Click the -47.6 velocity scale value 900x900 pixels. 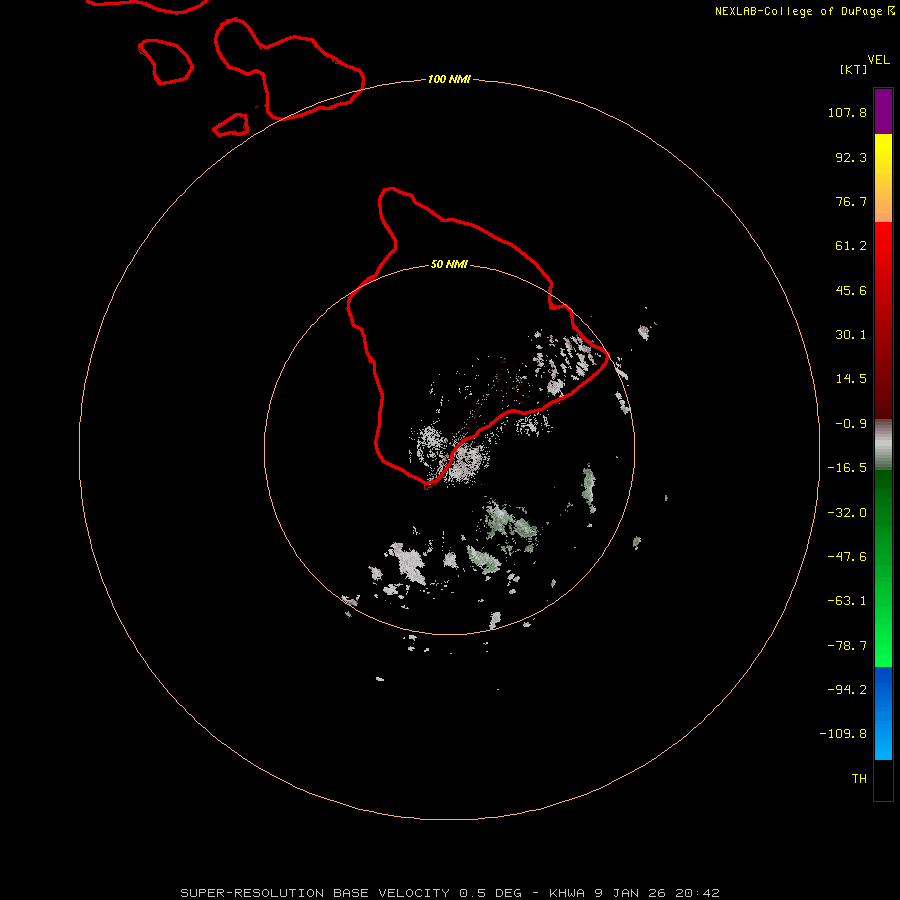[x=847, y=557]
